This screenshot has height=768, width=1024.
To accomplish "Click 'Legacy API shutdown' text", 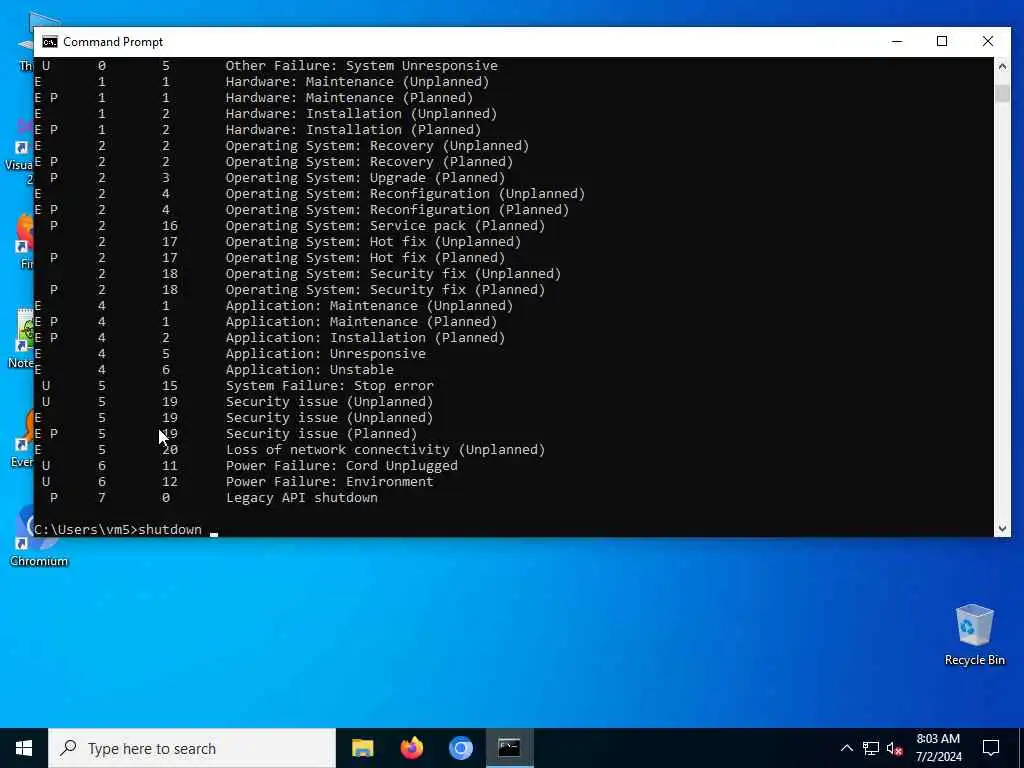I will pyautogui.click(x=301, y=498).
